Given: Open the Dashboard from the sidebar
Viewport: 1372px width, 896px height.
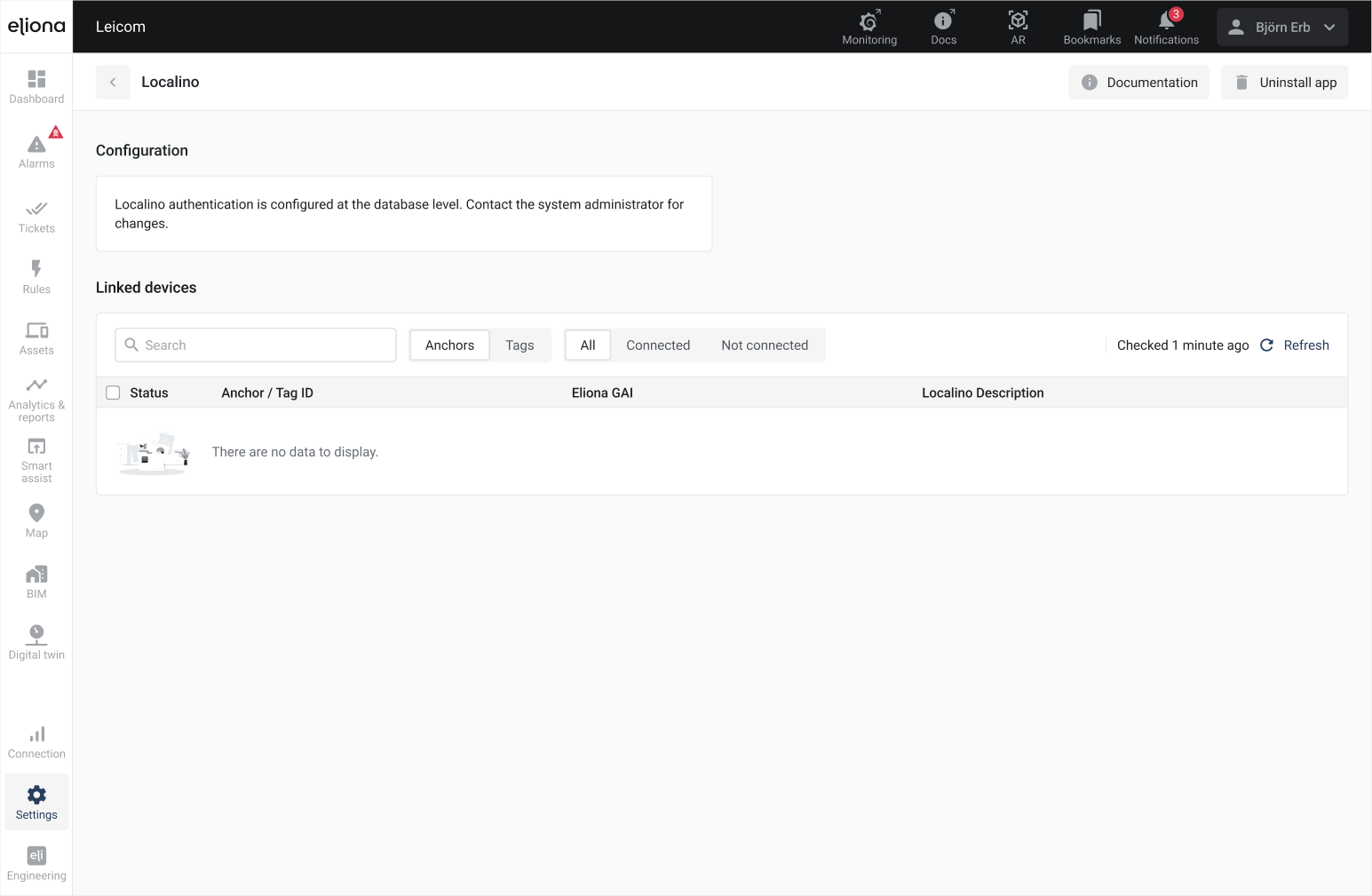Looking at the screenshot, I should tap(36, 87).
